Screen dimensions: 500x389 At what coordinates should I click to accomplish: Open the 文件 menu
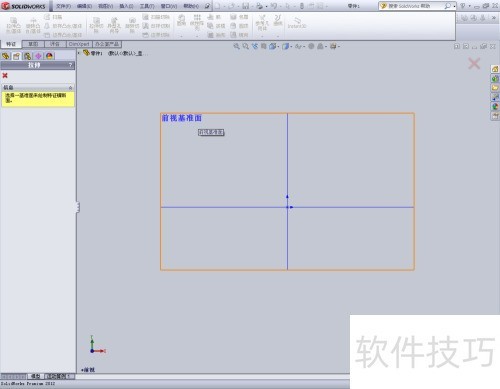63,6
